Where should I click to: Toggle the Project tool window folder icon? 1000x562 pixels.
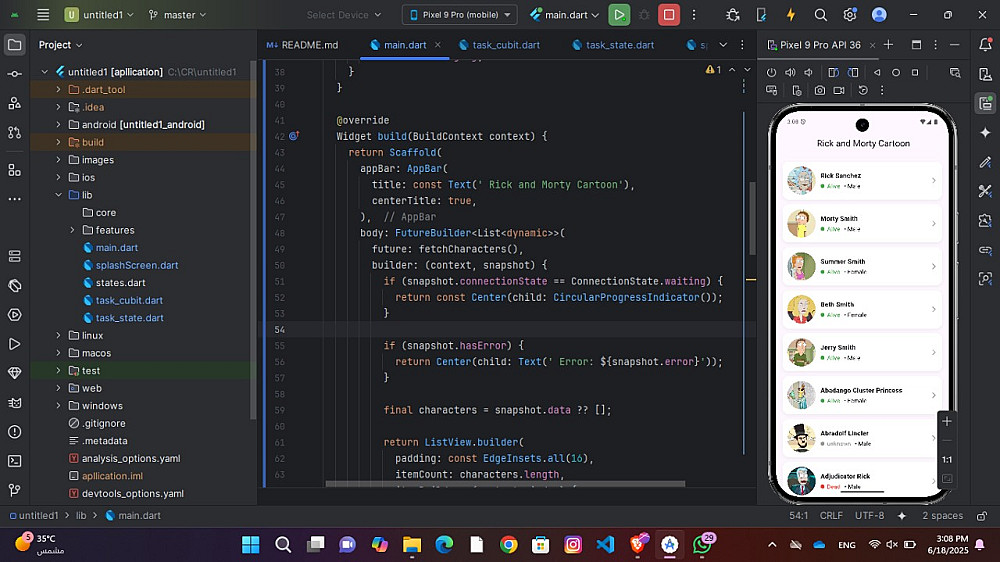tap(14, 45)
